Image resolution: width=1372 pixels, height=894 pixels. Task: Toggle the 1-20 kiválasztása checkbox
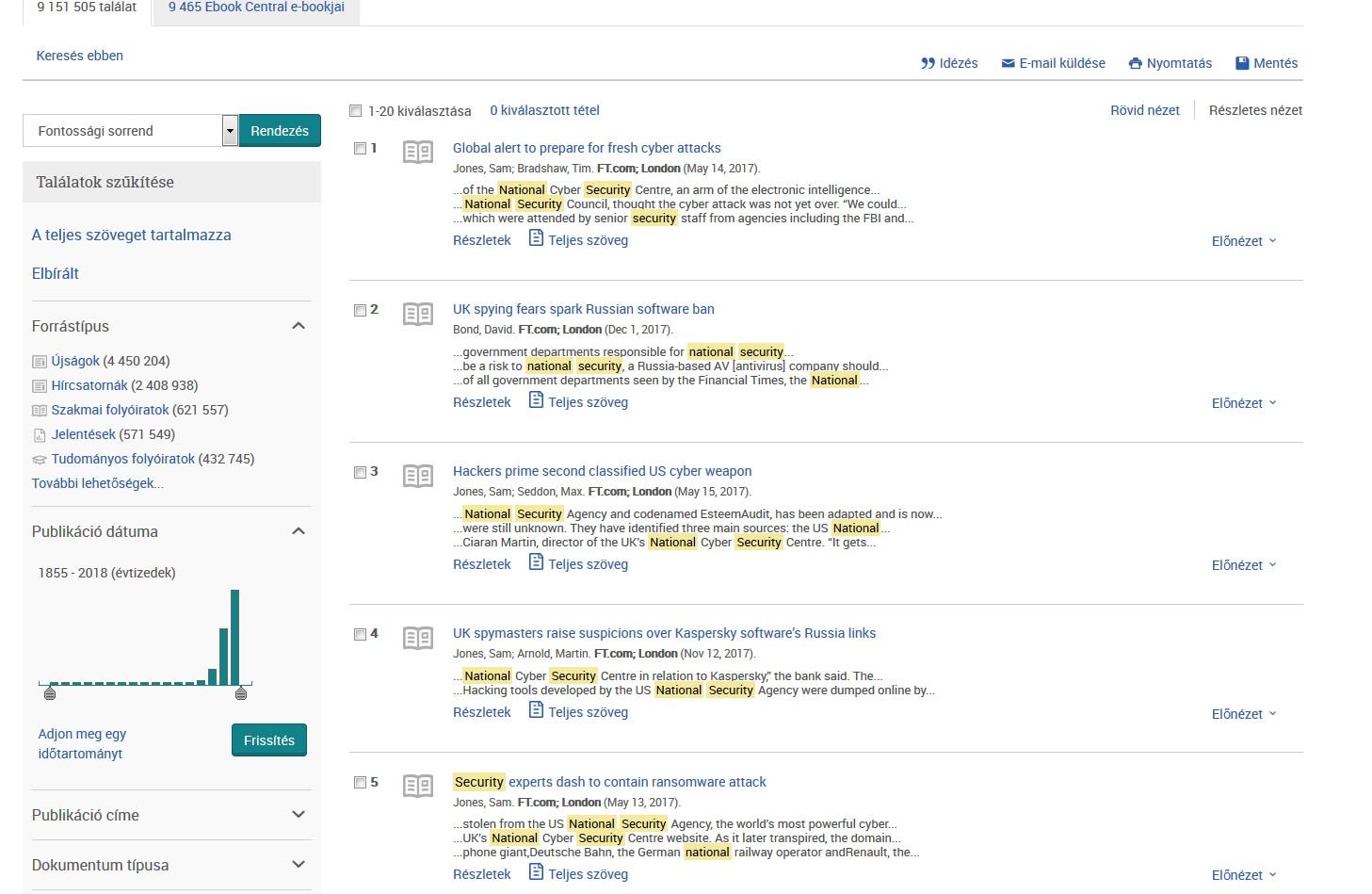(355, 110)
